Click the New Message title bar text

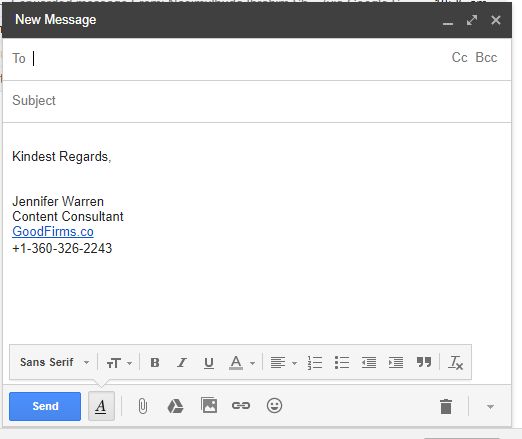56,20
